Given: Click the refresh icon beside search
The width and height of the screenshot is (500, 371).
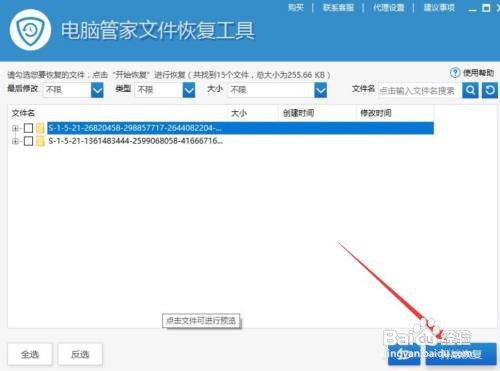Looking at the screenshot, I should (x=490, y=90).
